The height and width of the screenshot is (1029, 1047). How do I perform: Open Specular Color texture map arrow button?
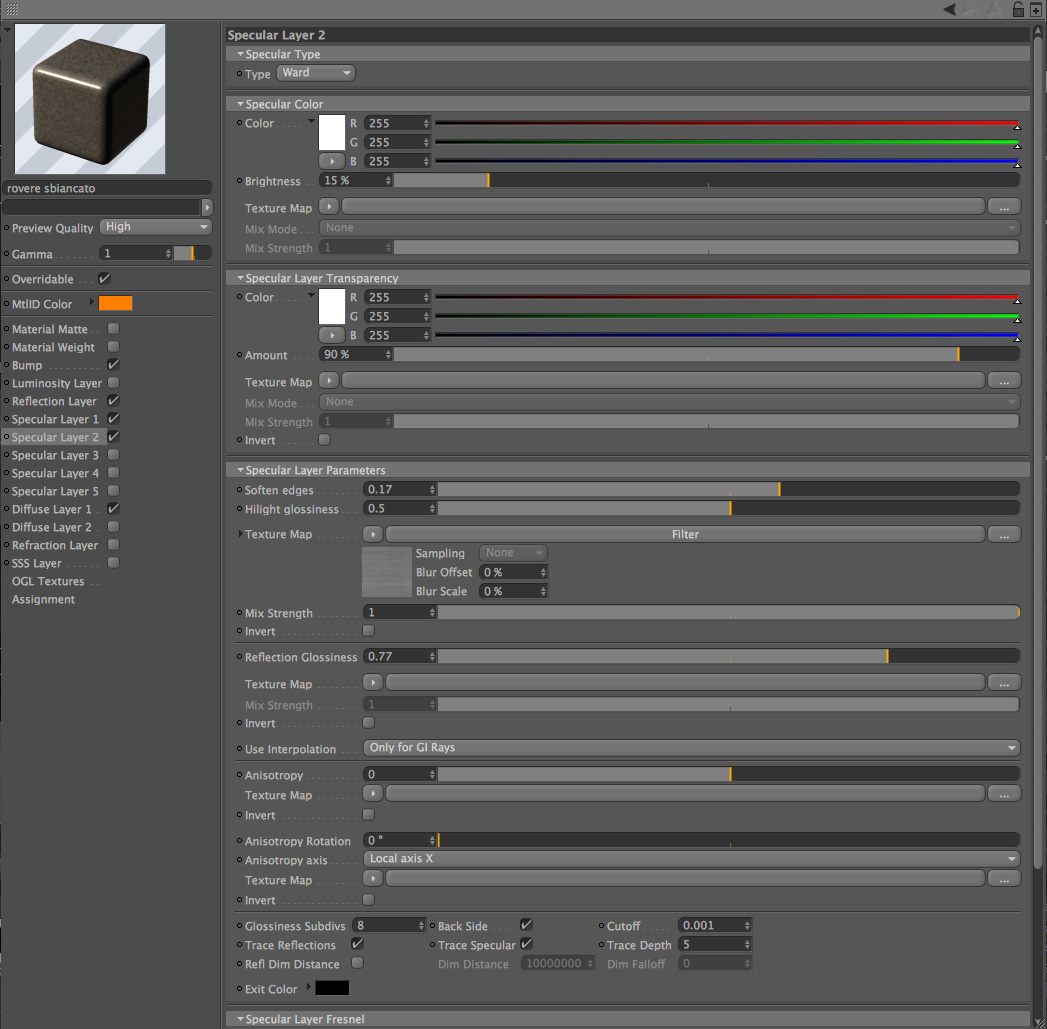point(329,207)
